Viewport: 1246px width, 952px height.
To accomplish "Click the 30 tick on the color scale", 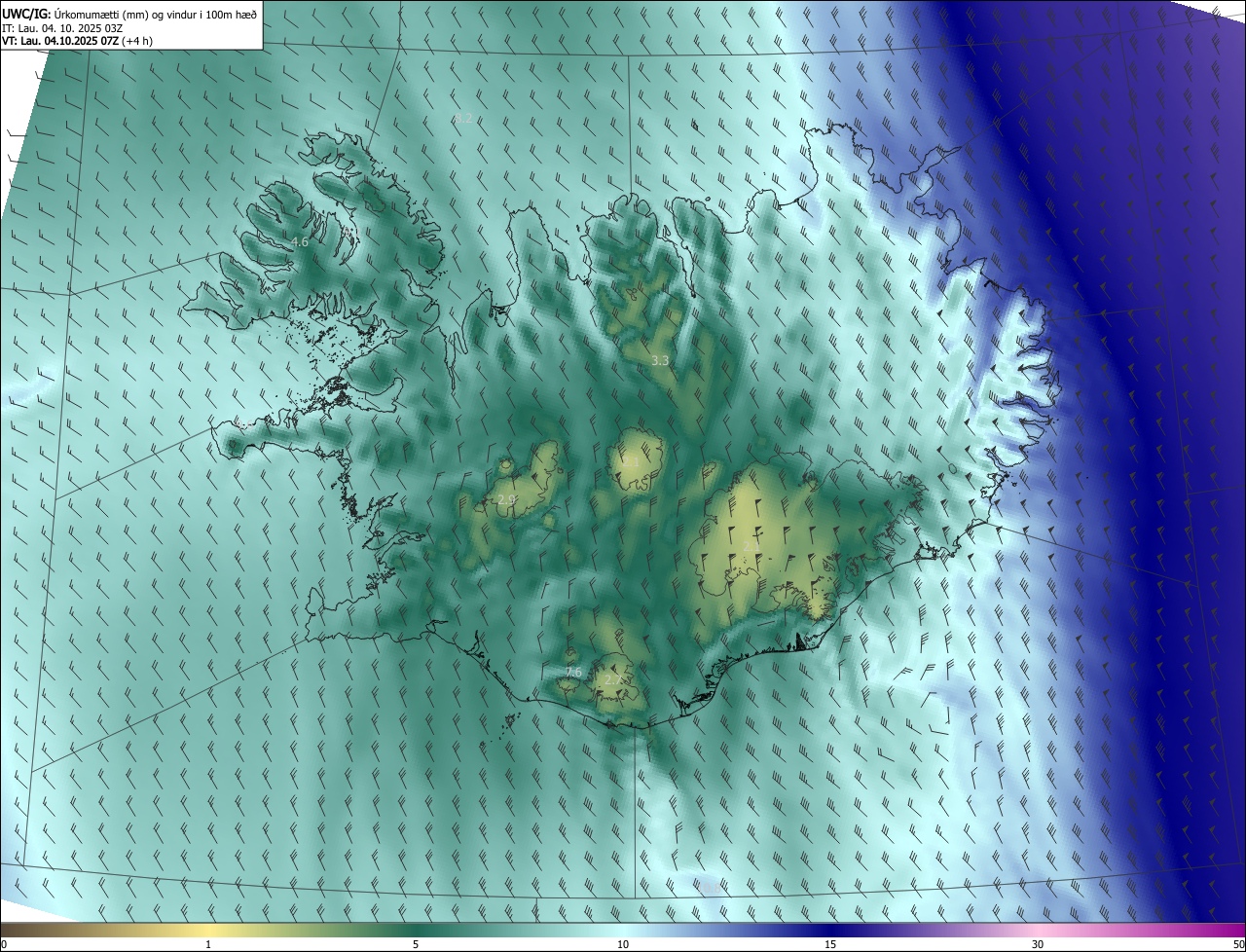I will (x=1038, y=945).
